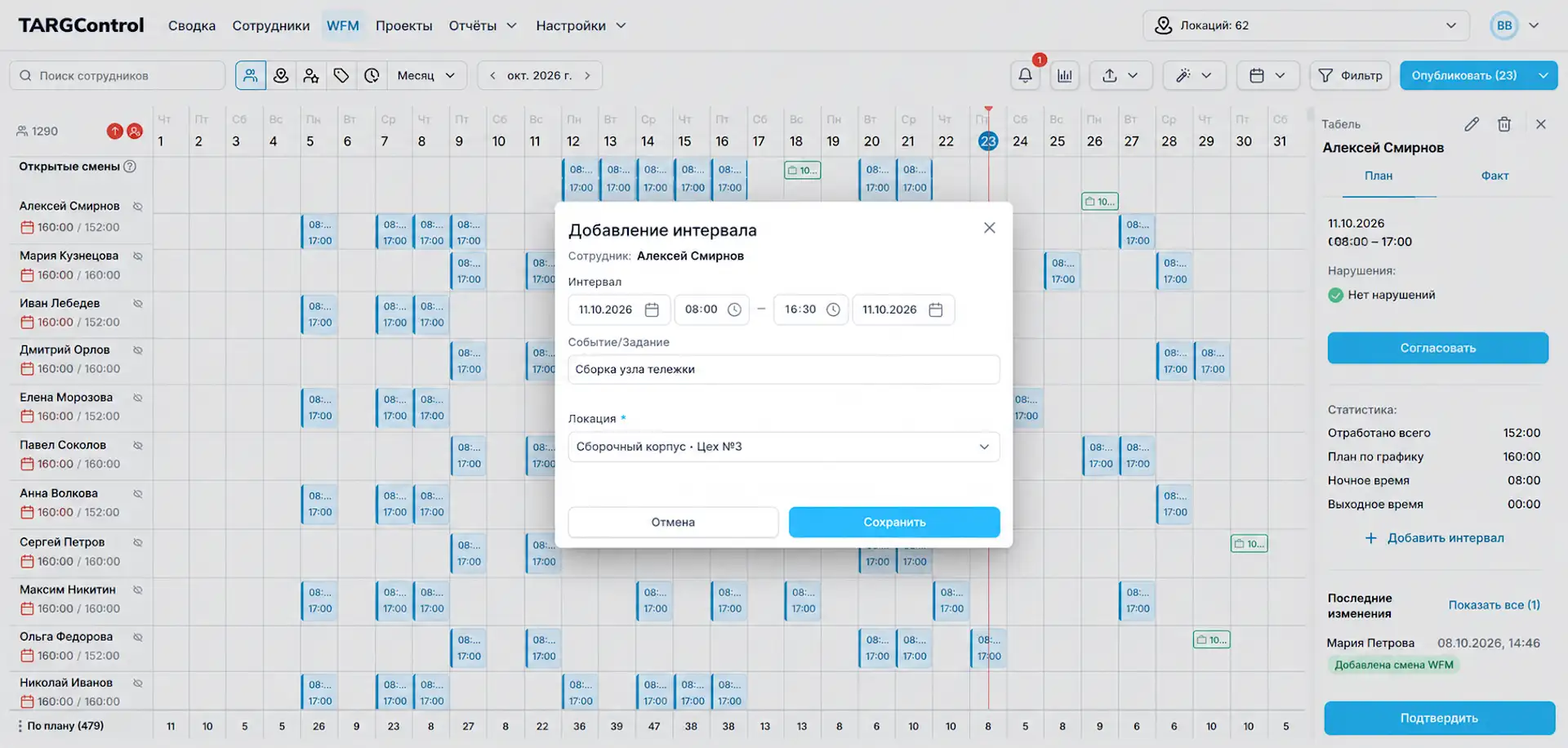Toggle visibility for Мария Кузнецова

138,256
